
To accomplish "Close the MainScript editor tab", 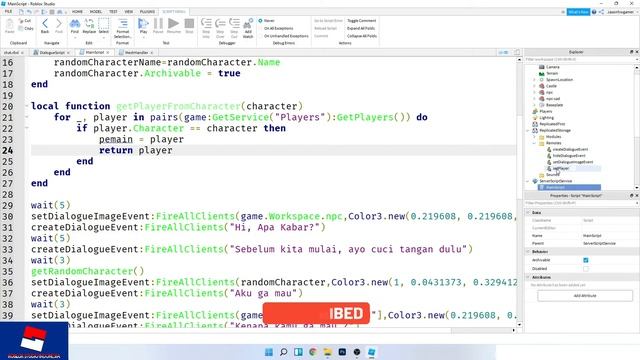I will (x=108, y=53).
